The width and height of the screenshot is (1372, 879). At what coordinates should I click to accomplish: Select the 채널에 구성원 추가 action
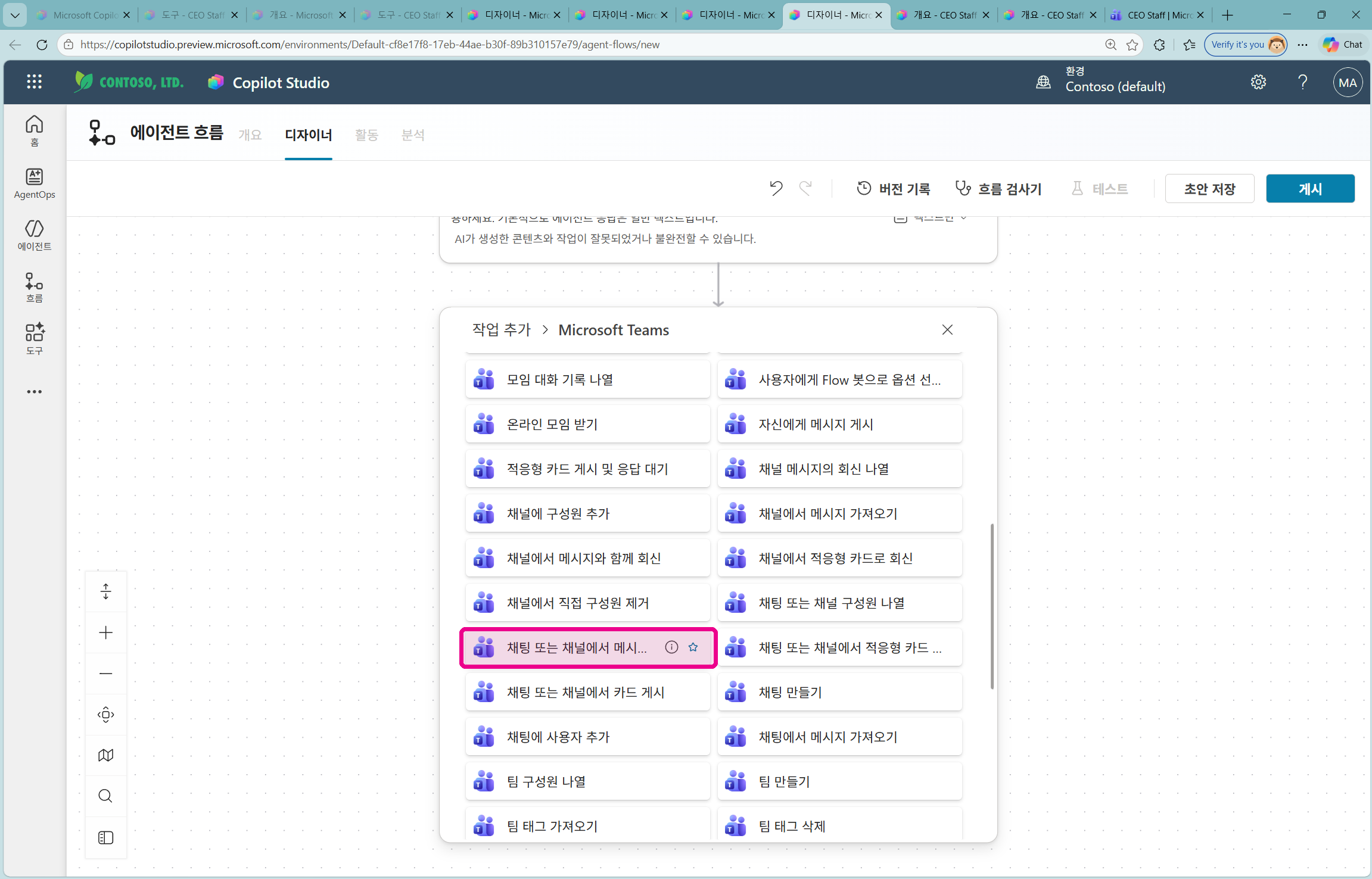coord(588,513)
